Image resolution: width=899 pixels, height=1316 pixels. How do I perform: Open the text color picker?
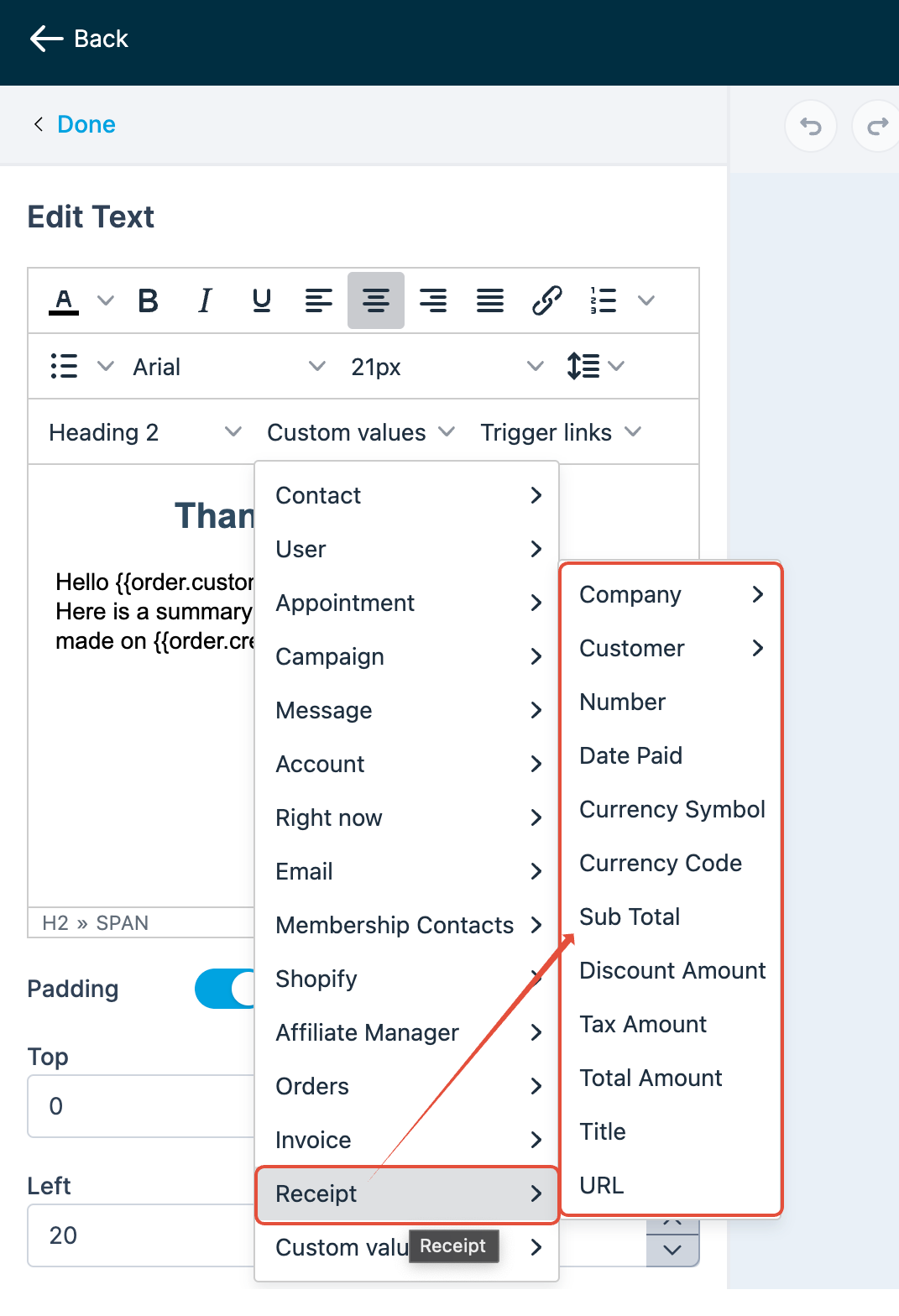[64, 300]
